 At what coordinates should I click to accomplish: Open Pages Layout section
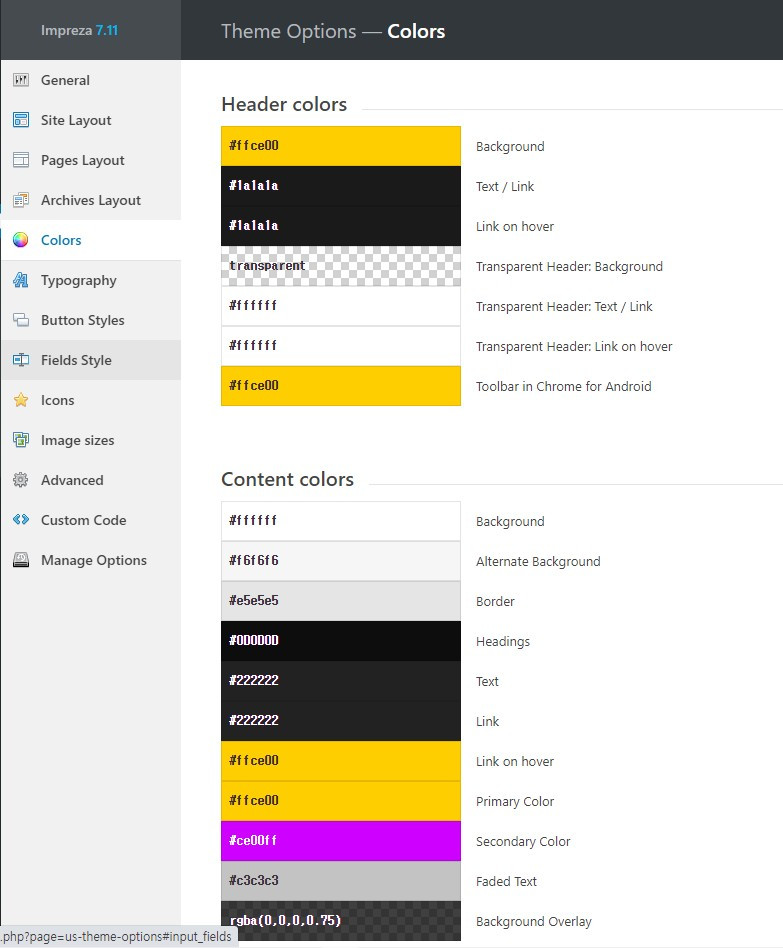coord(91,160)
